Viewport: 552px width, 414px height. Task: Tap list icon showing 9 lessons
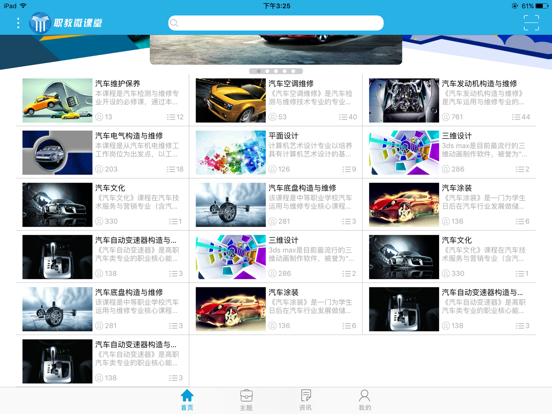pyautogui.click(x=346, y=169)
